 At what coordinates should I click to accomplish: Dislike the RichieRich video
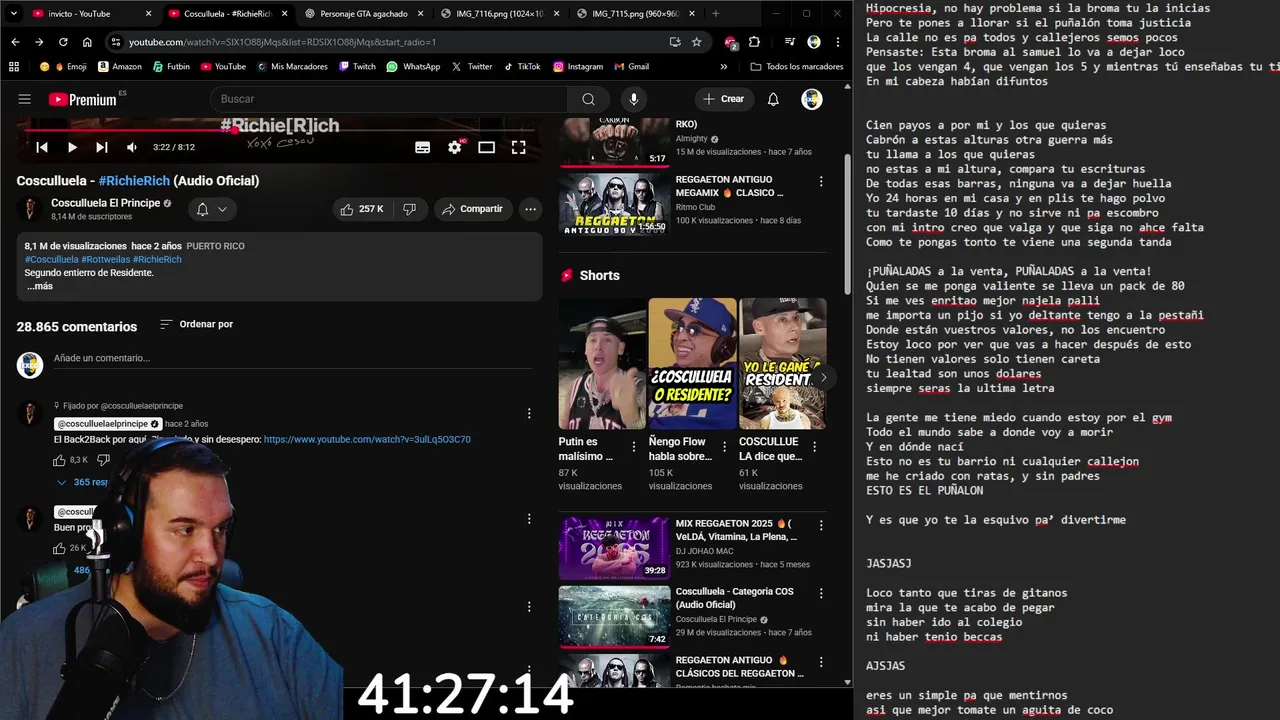pos(409,209)
